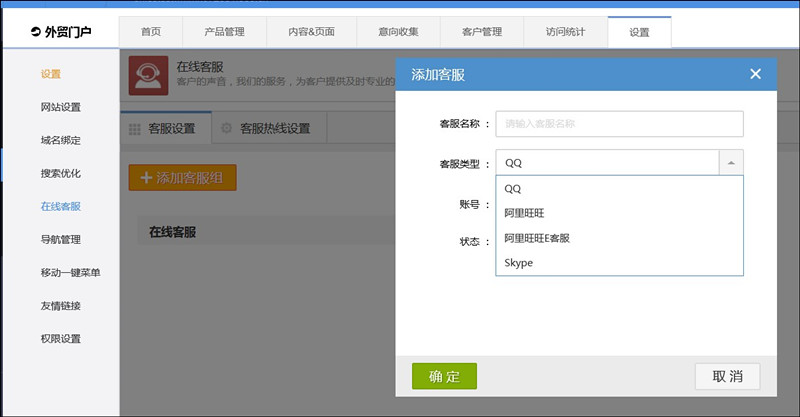Open 导航管理 in left menu
Image resolution: width=800 pixels, height=417 pixels.
(60, 239)
